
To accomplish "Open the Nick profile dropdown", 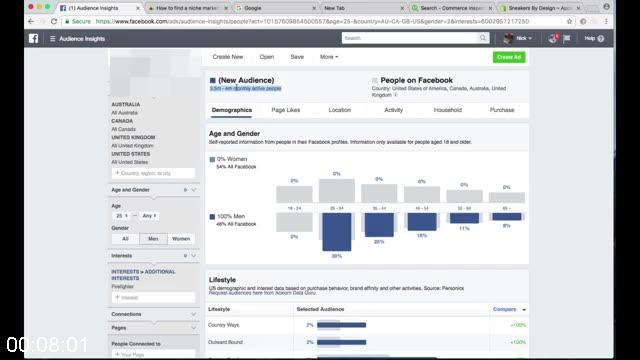I will 524,38.
